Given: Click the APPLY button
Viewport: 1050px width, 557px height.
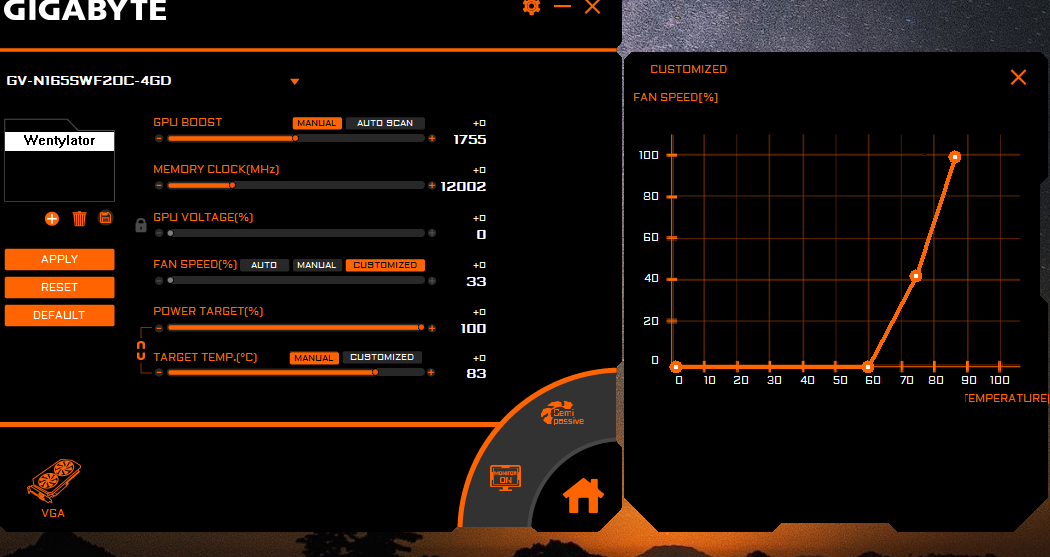Looking at the screenshot, I should [x=60, y=259].
